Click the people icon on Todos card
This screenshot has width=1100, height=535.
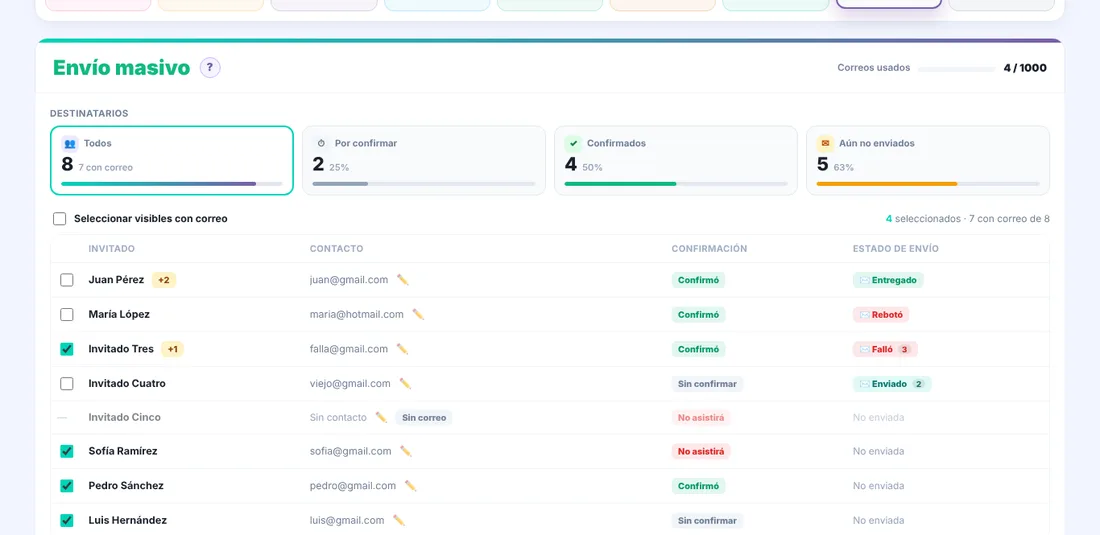[69, 144]
